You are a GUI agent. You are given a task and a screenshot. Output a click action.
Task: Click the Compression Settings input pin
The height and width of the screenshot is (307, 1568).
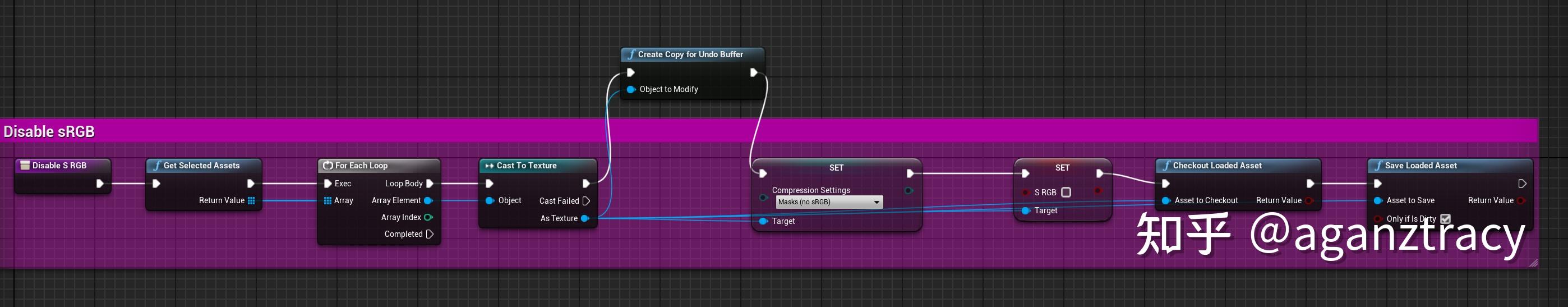[x=763, y=198]
